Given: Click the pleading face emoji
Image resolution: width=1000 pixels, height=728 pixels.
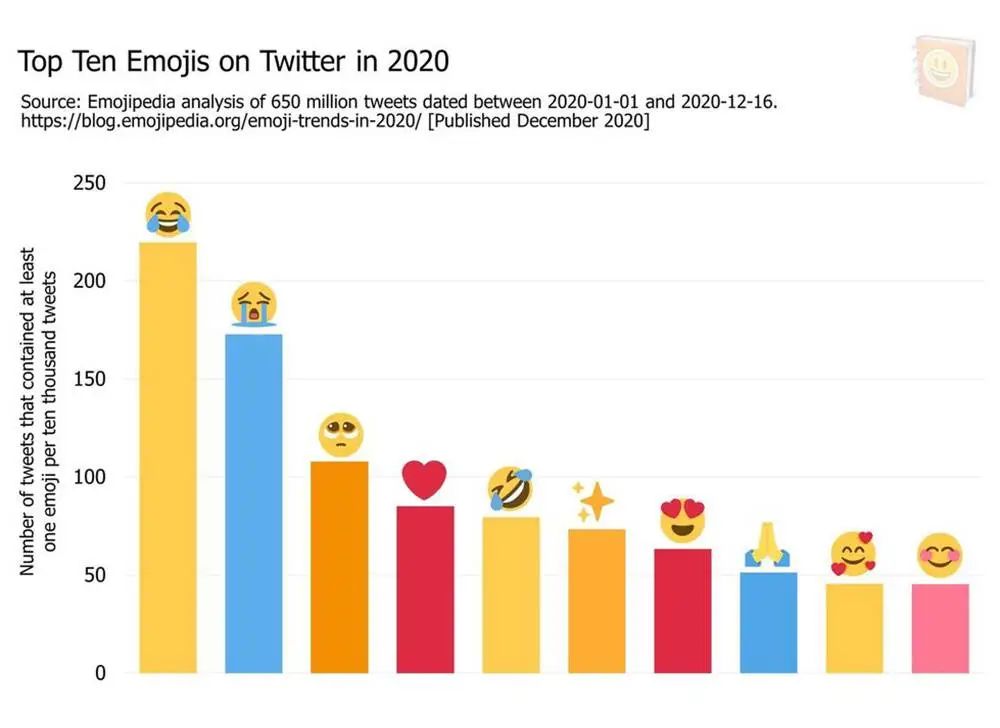Looking at the screenshot, I should [x=340, y=435].
